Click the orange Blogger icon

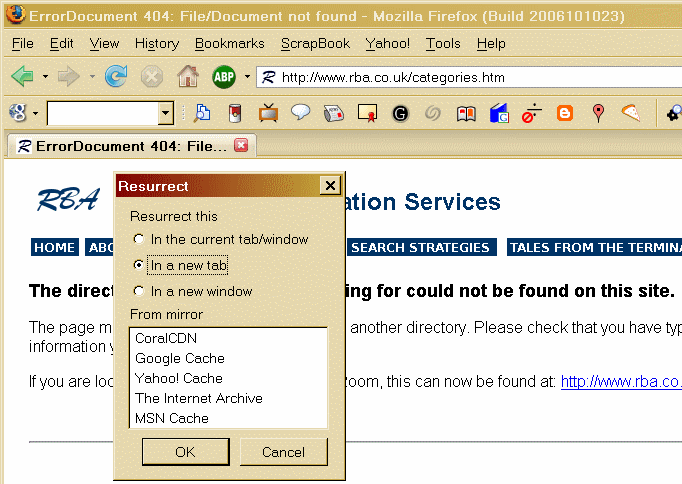point(565,113)
